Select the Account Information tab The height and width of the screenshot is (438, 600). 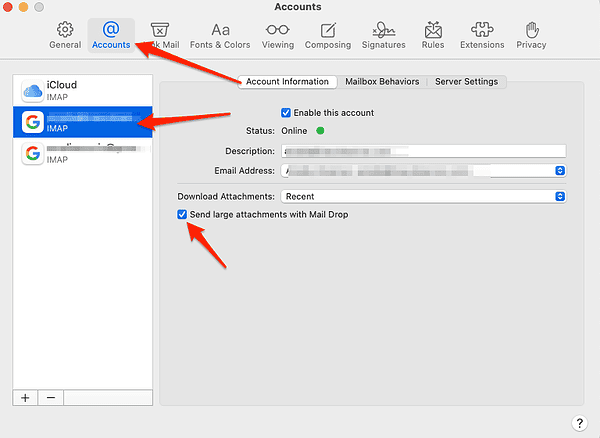(x=287, y=81)
